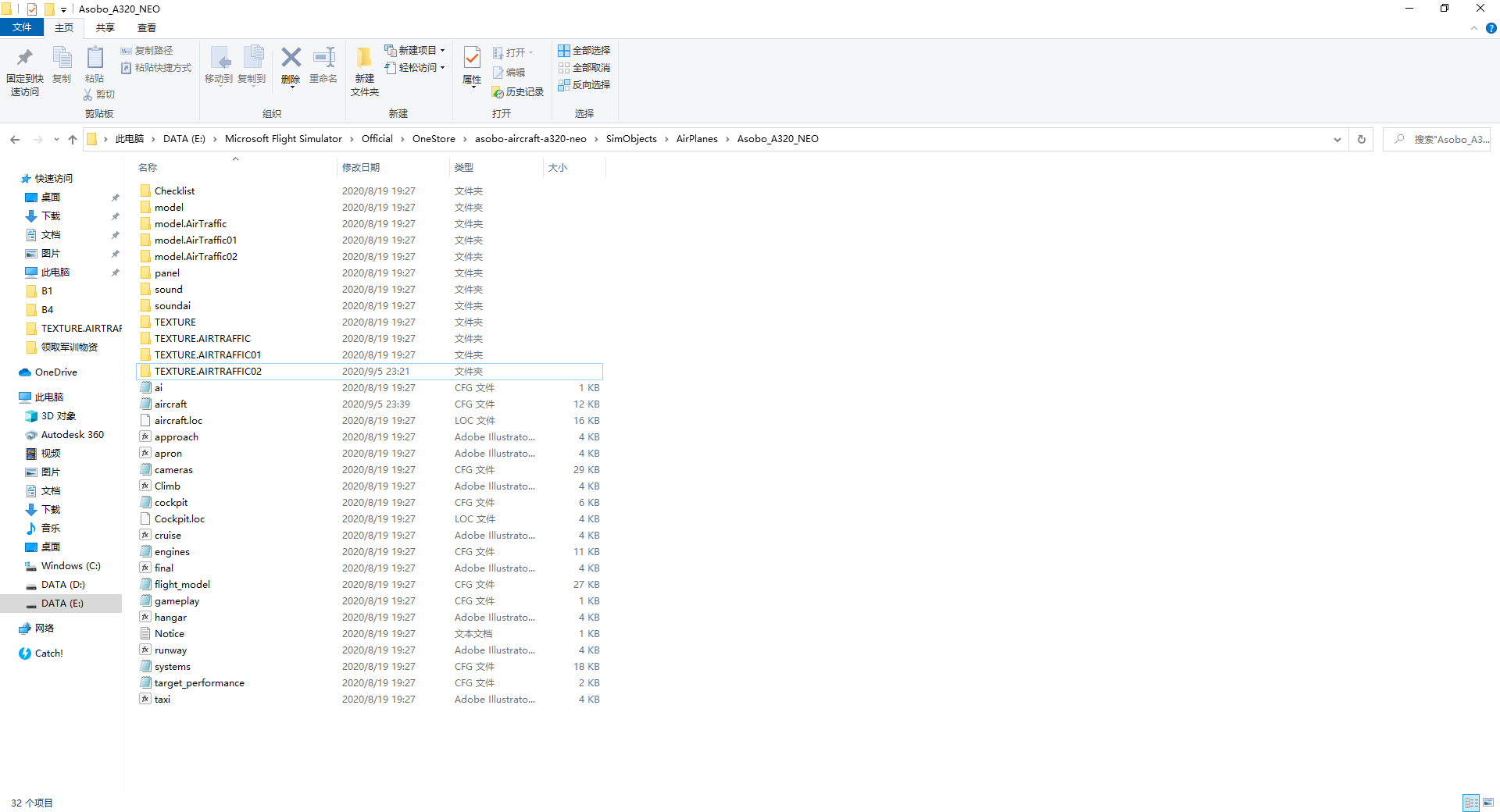Switch to Details view icon

(x=1472, y=803)
